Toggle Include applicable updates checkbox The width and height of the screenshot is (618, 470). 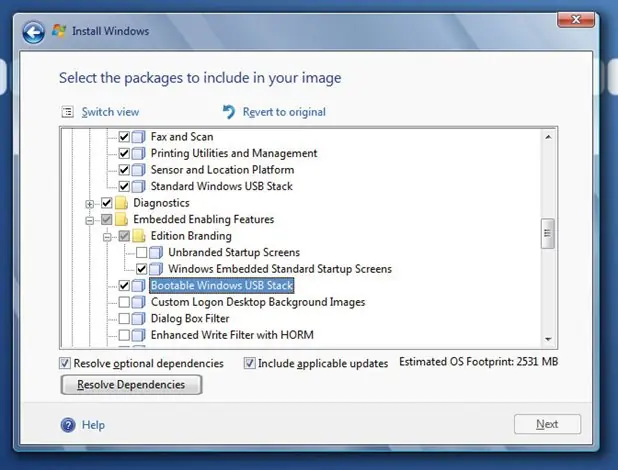(x=249, y=363)
